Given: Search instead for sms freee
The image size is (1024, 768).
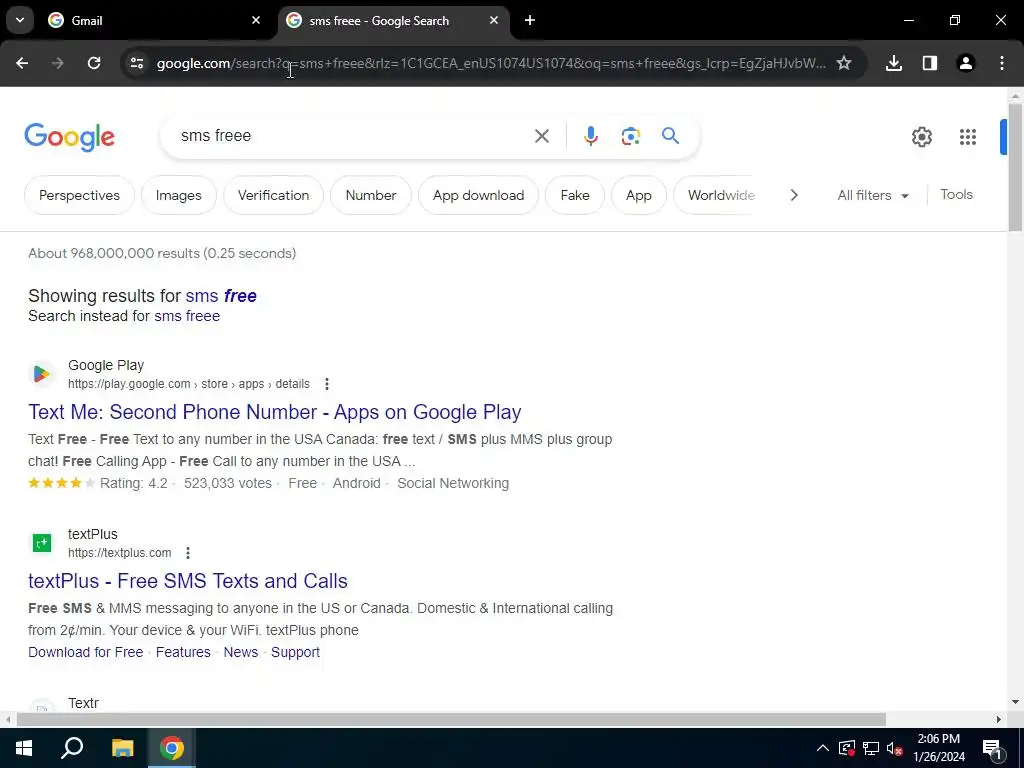Looking at the screenshot, I should point(187,316).
